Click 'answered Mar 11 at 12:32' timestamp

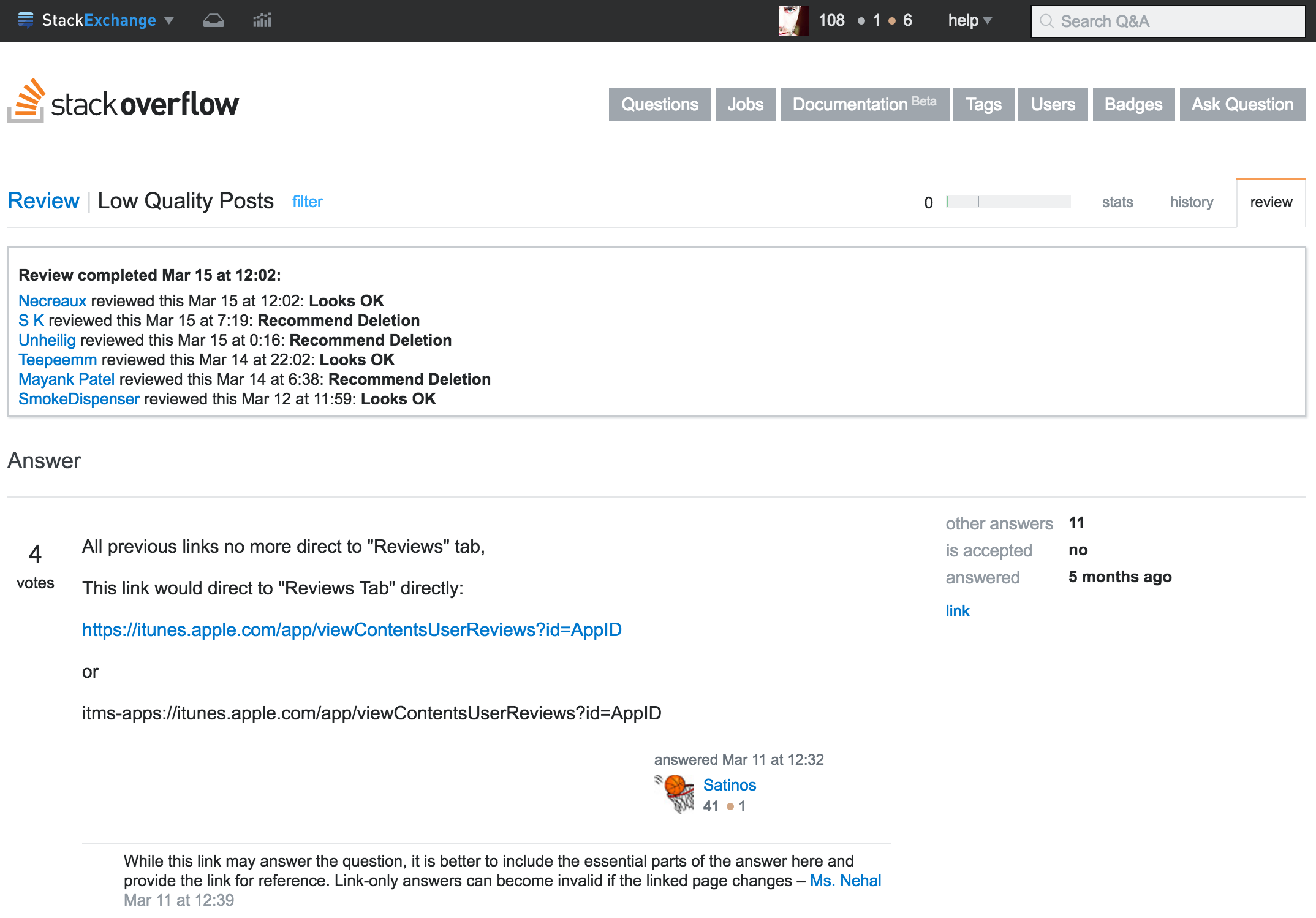point(739,760)
